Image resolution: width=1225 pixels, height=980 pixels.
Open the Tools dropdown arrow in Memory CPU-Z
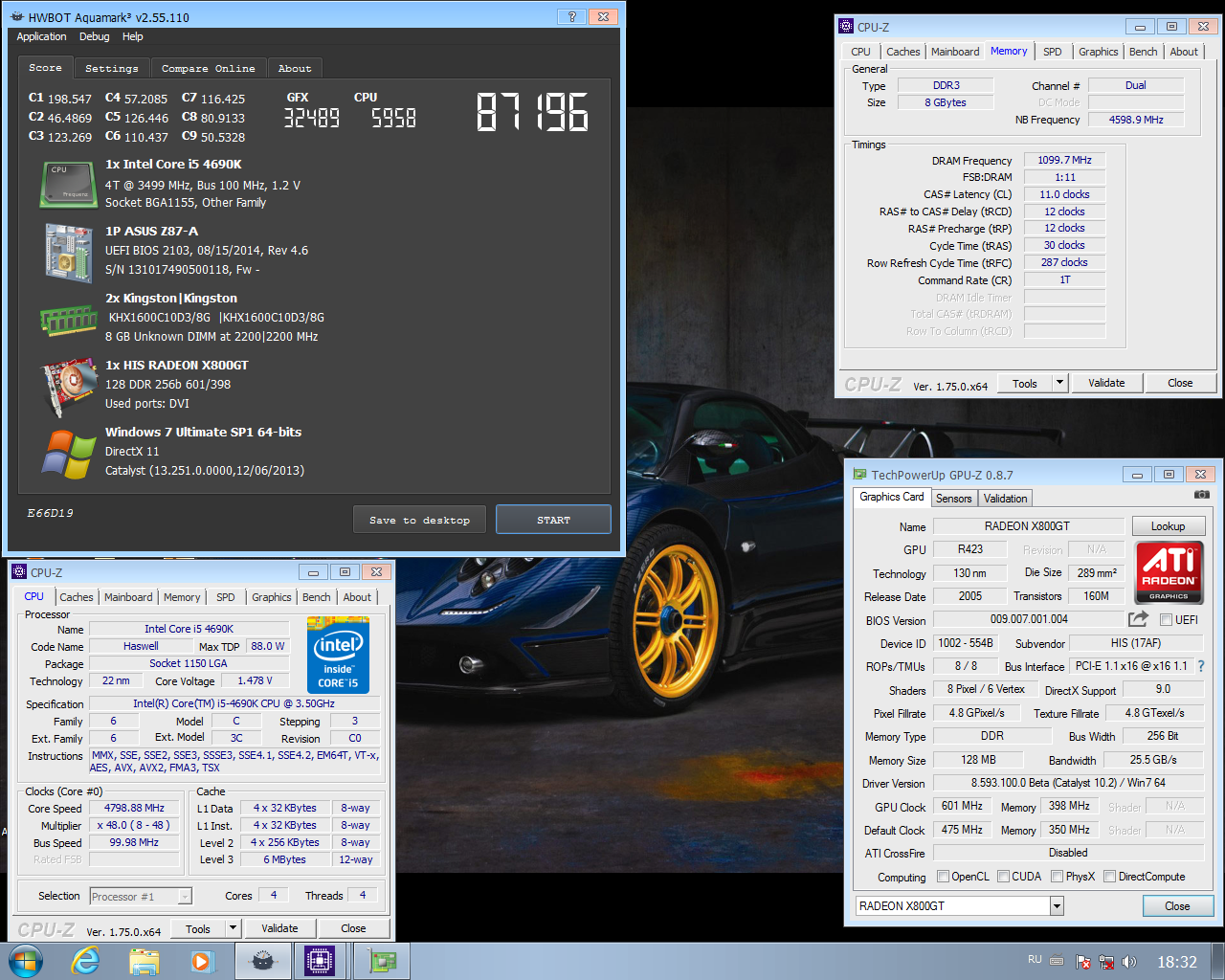[x=1059, y=383]
